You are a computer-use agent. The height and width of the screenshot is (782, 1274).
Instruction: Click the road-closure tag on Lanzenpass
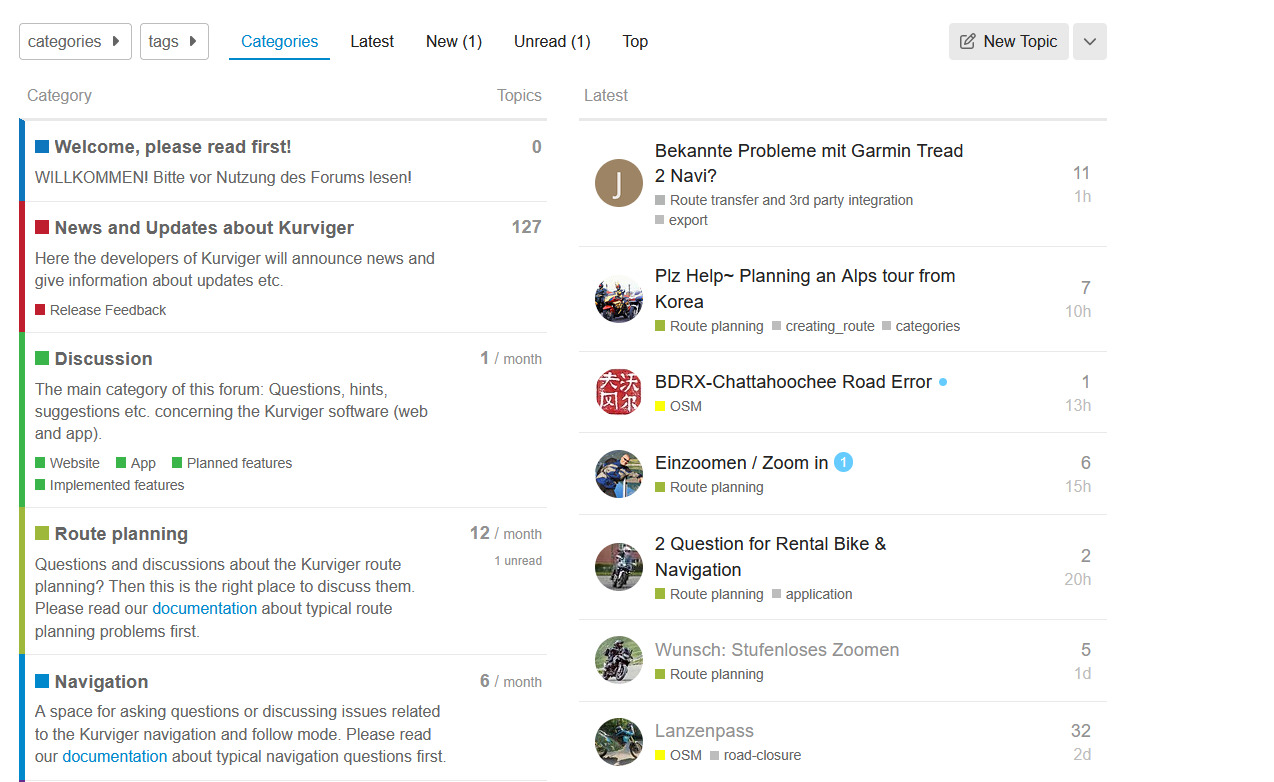point(762,755)
